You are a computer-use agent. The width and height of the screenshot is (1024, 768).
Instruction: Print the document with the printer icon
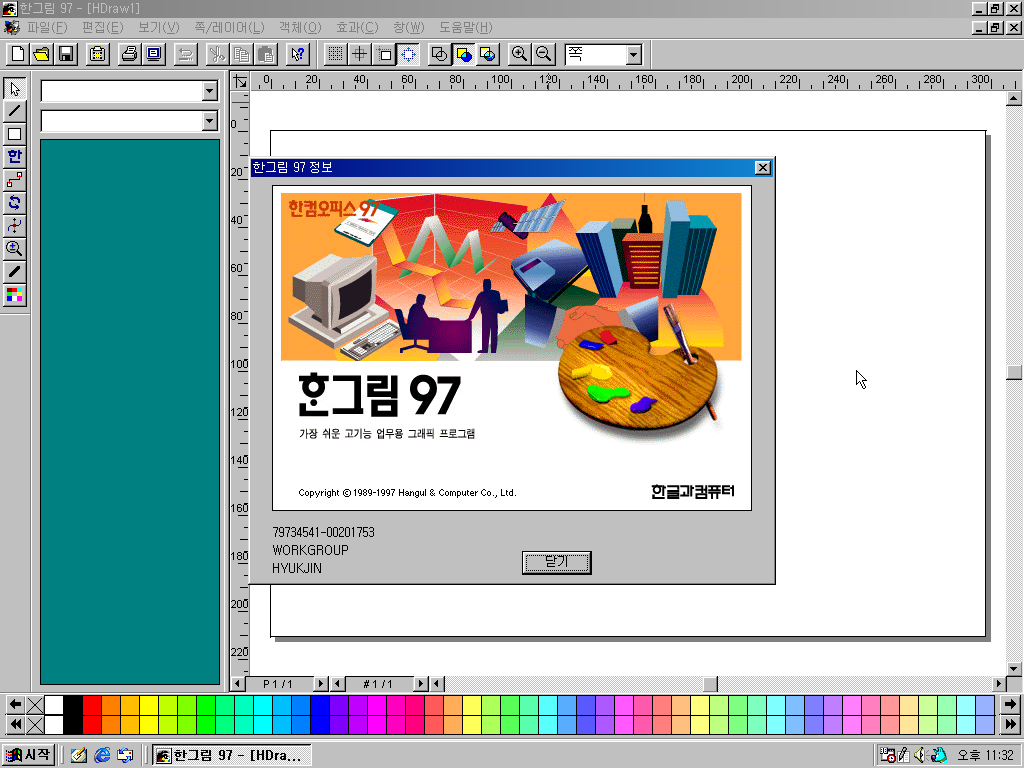pos(129,54)
